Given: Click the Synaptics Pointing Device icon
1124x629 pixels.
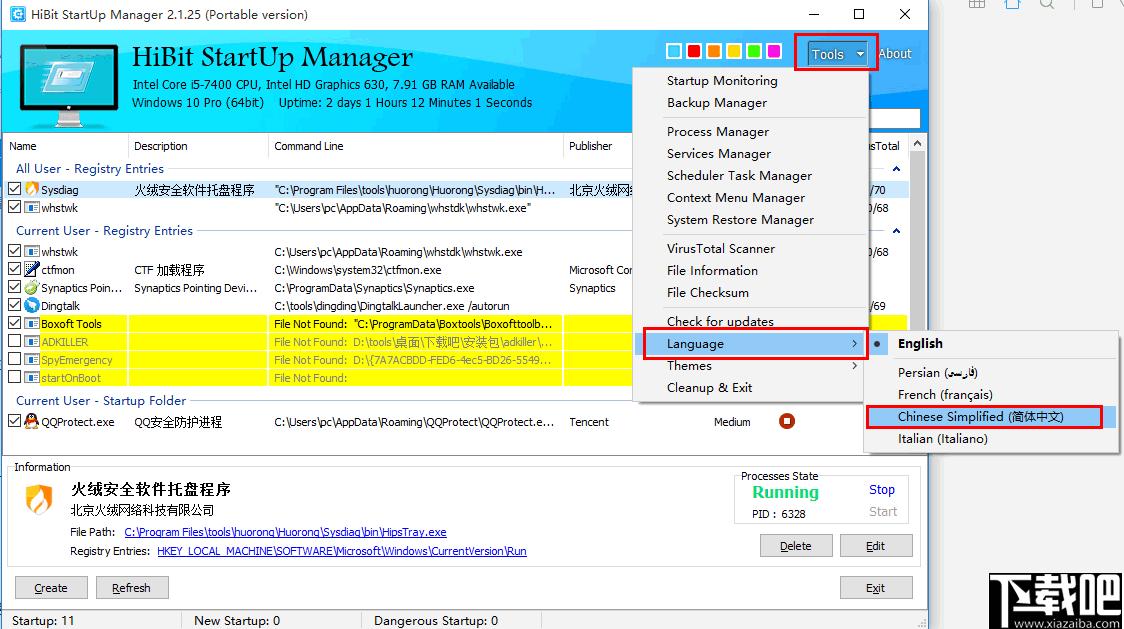Looking at the screenshot, I should 32,288.
